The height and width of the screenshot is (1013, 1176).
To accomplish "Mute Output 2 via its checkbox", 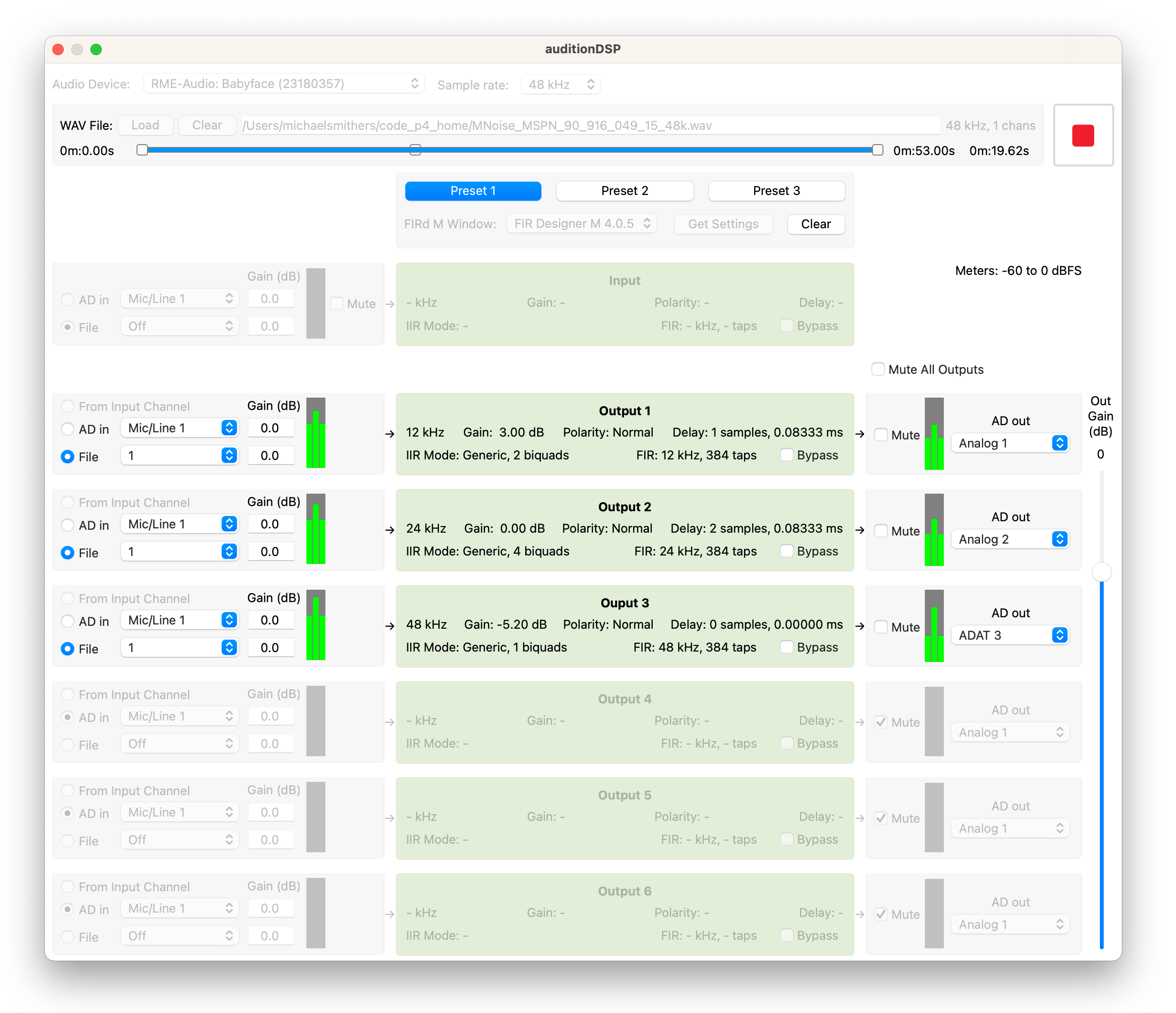I will [x=881, y=531].
